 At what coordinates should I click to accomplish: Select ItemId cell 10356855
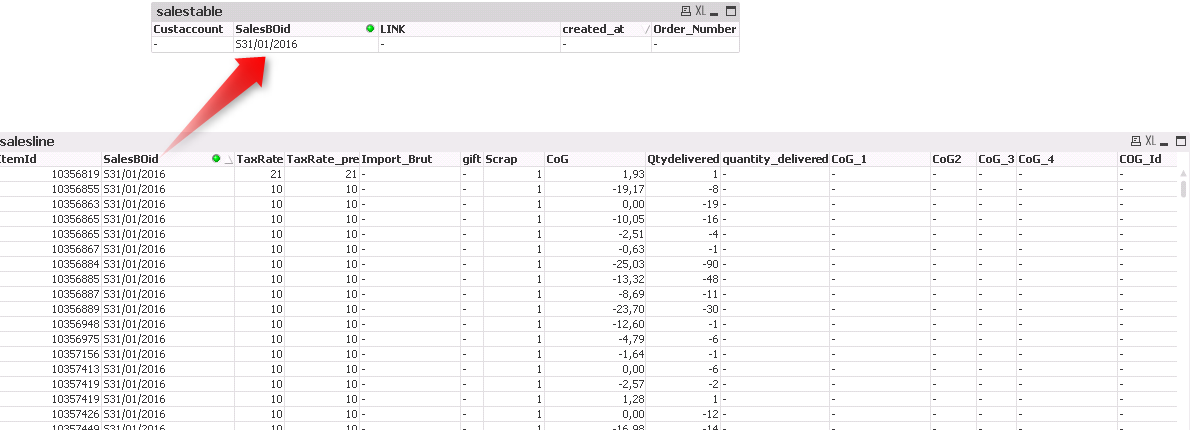(75, 189)
